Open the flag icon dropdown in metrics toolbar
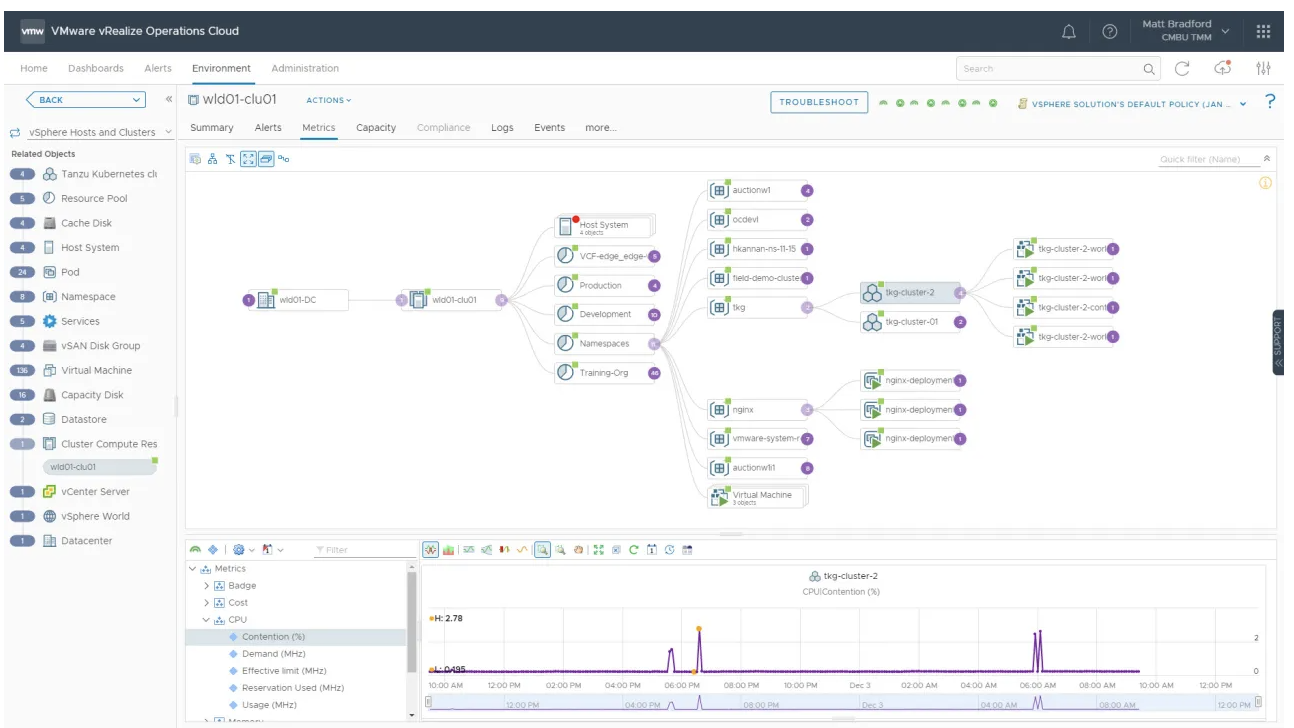Image resolution: width=1294 pixels, height=728 pixels. [272, 550]
